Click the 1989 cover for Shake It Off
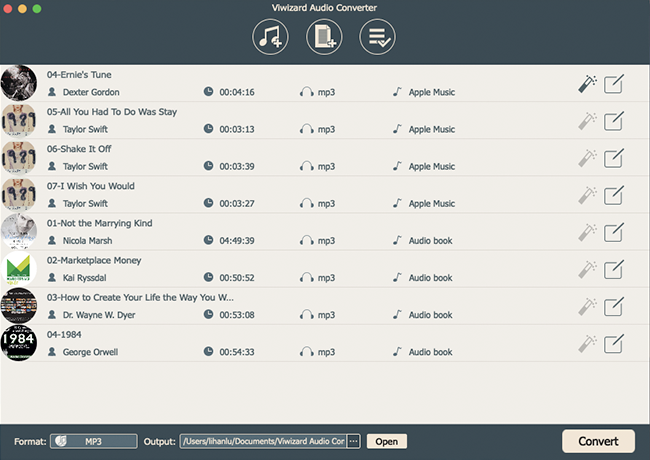Viewport: 650px width, 460px height. tap(19, 157)
